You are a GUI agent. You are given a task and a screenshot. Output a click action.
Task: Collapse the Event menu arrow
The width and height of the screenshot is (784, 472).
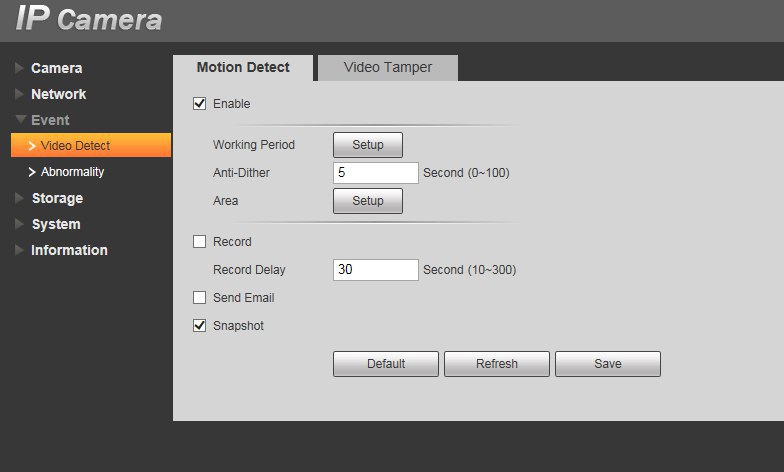point(20,120)
